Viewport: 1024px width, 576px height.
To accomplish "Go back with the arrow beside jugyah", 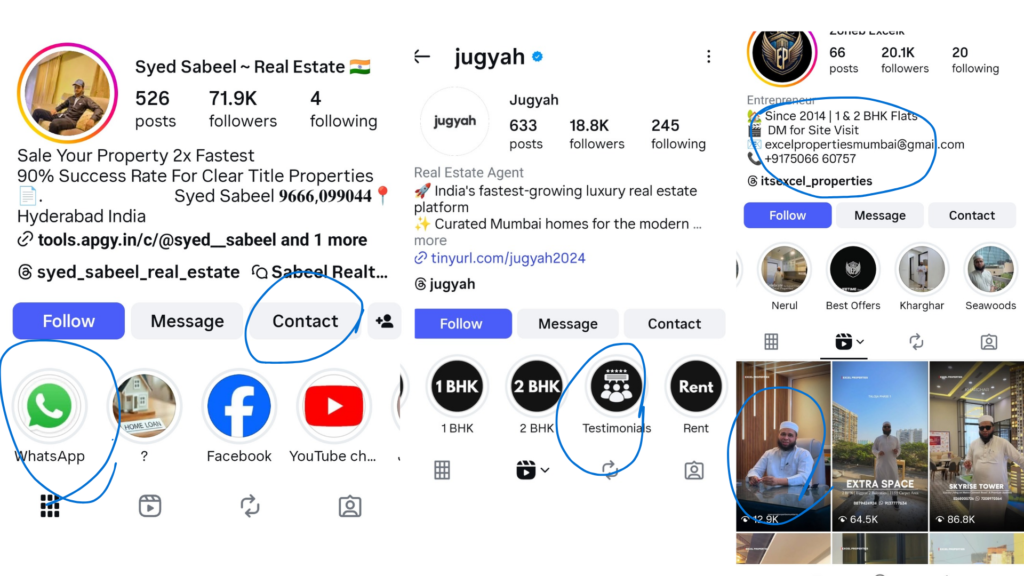I will pos(422,57).
